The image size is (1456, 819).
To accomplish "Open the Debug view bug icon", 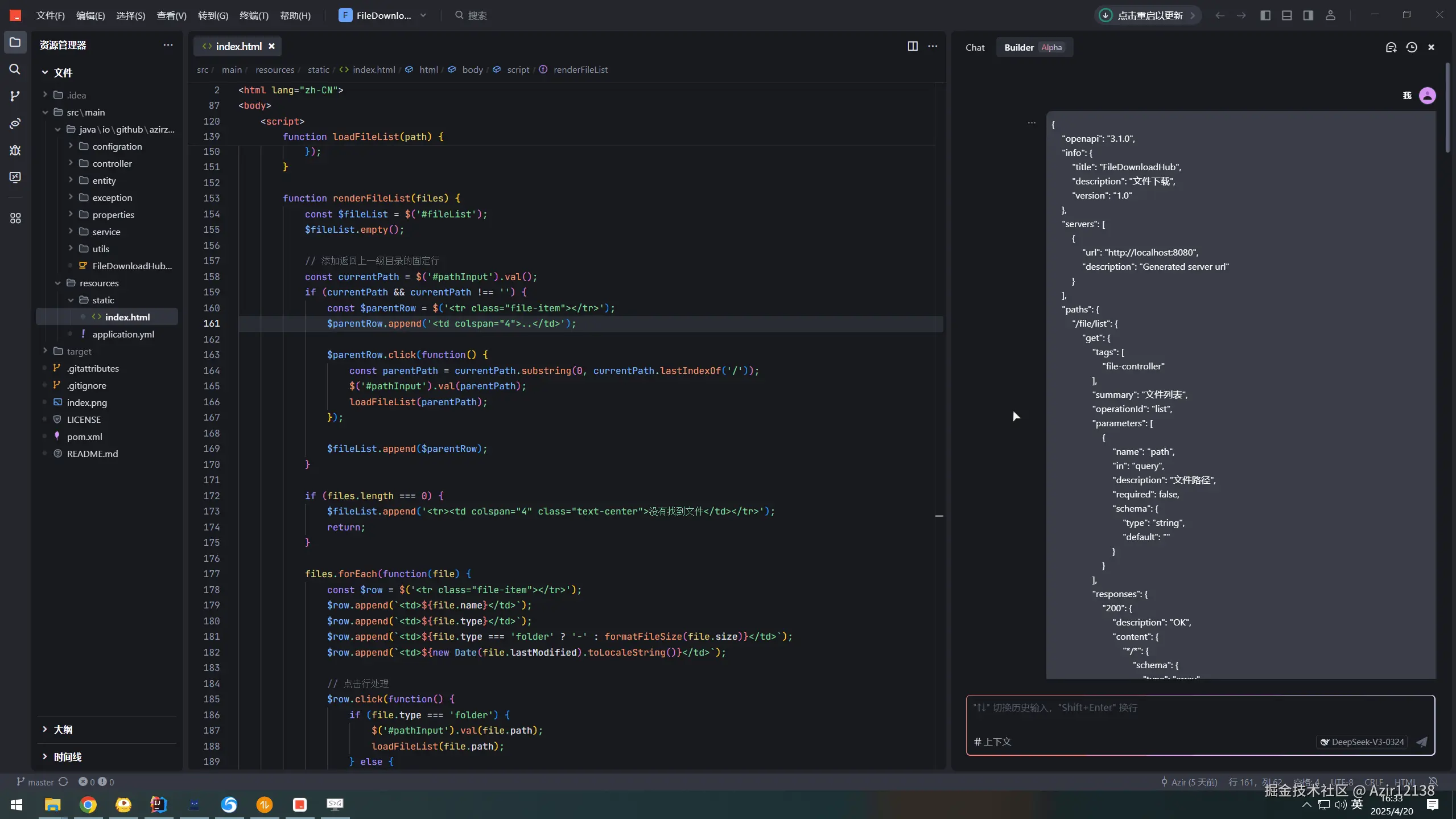I will point(15,150).
